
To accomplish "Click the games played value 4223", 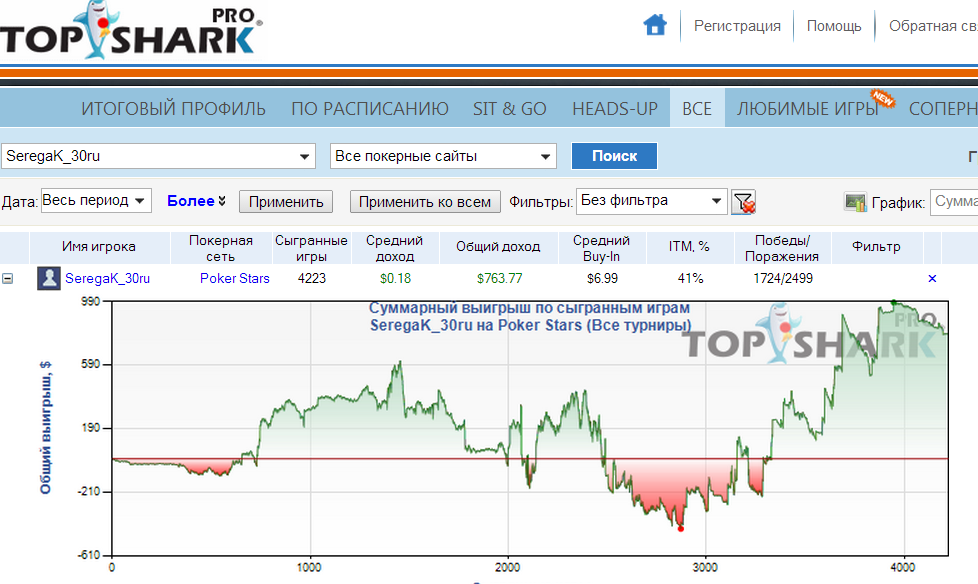I will [311, 278].
